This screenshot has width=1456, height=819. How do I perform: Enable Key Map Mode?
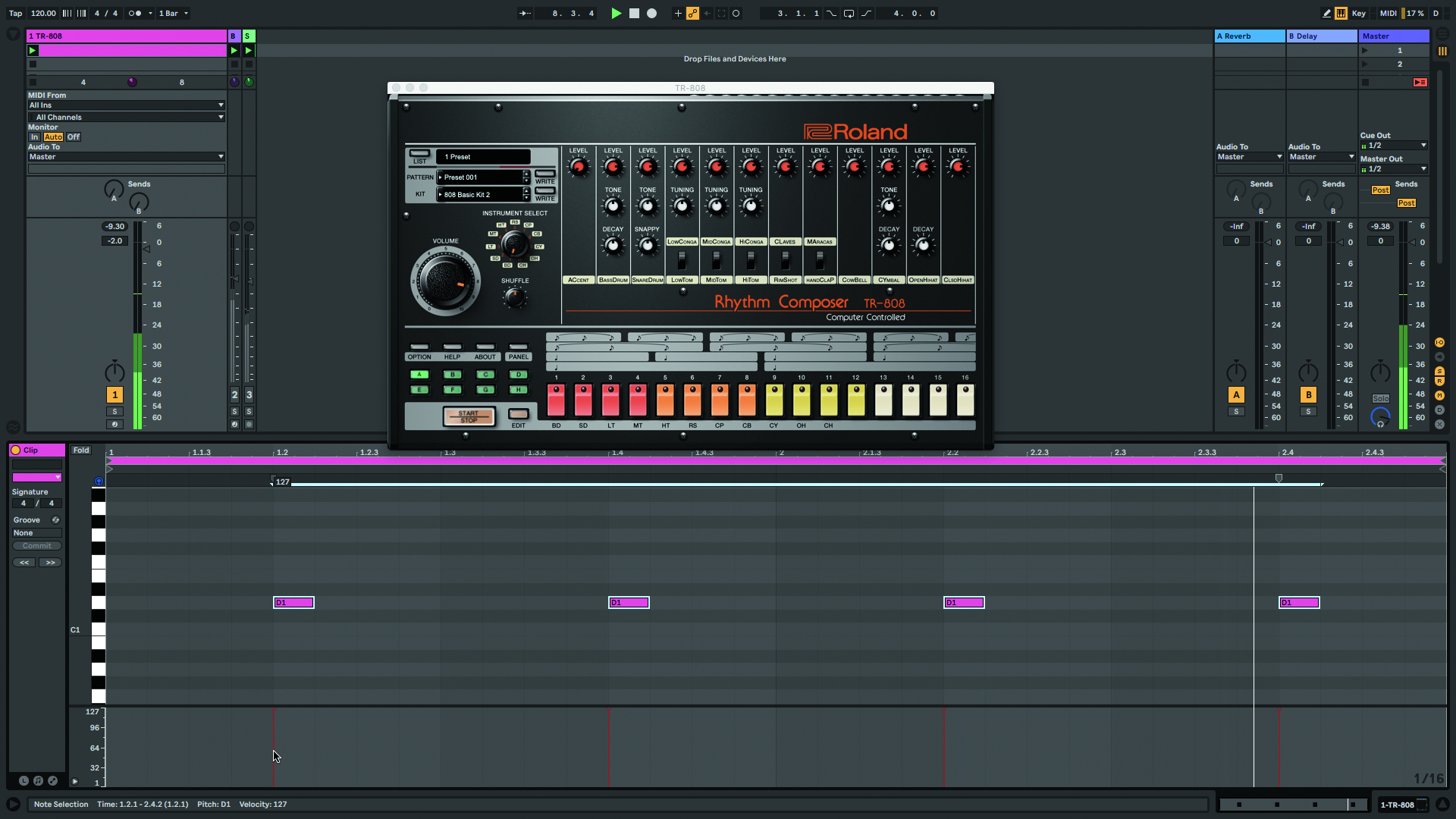[1358, 13]
